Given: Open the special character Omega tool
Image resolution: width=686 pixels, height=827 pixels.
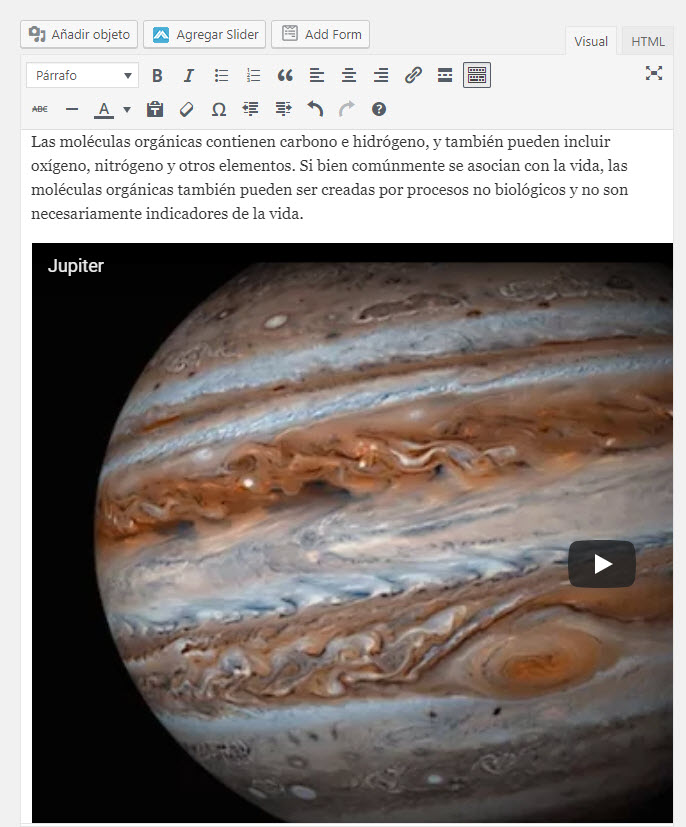Looking at the screenshot, I should [219, 109].
